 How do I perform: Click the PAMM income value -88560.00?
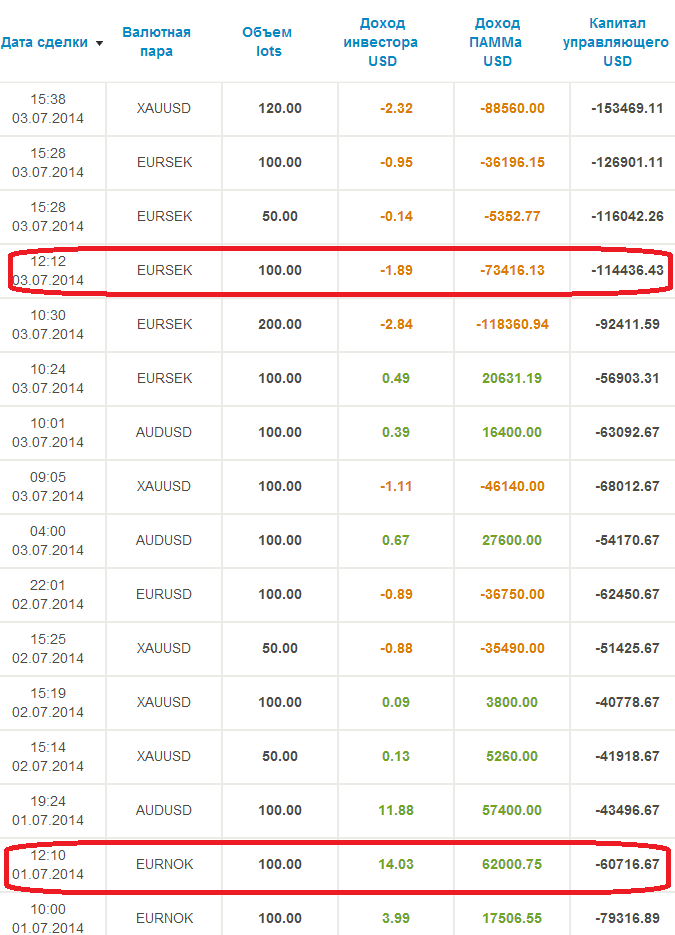click(510, 108)
